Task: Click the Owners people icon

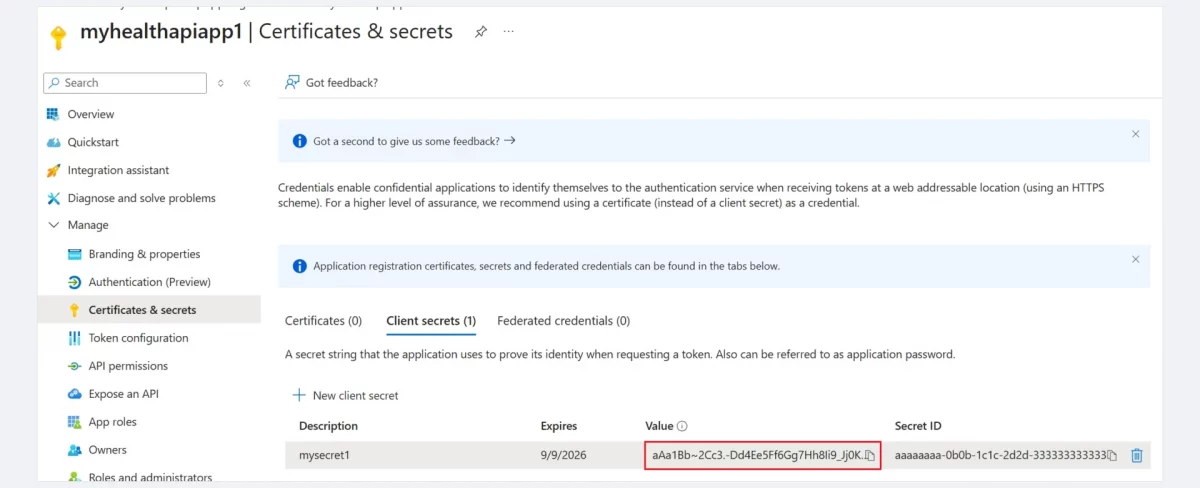Action: point(74,450)
